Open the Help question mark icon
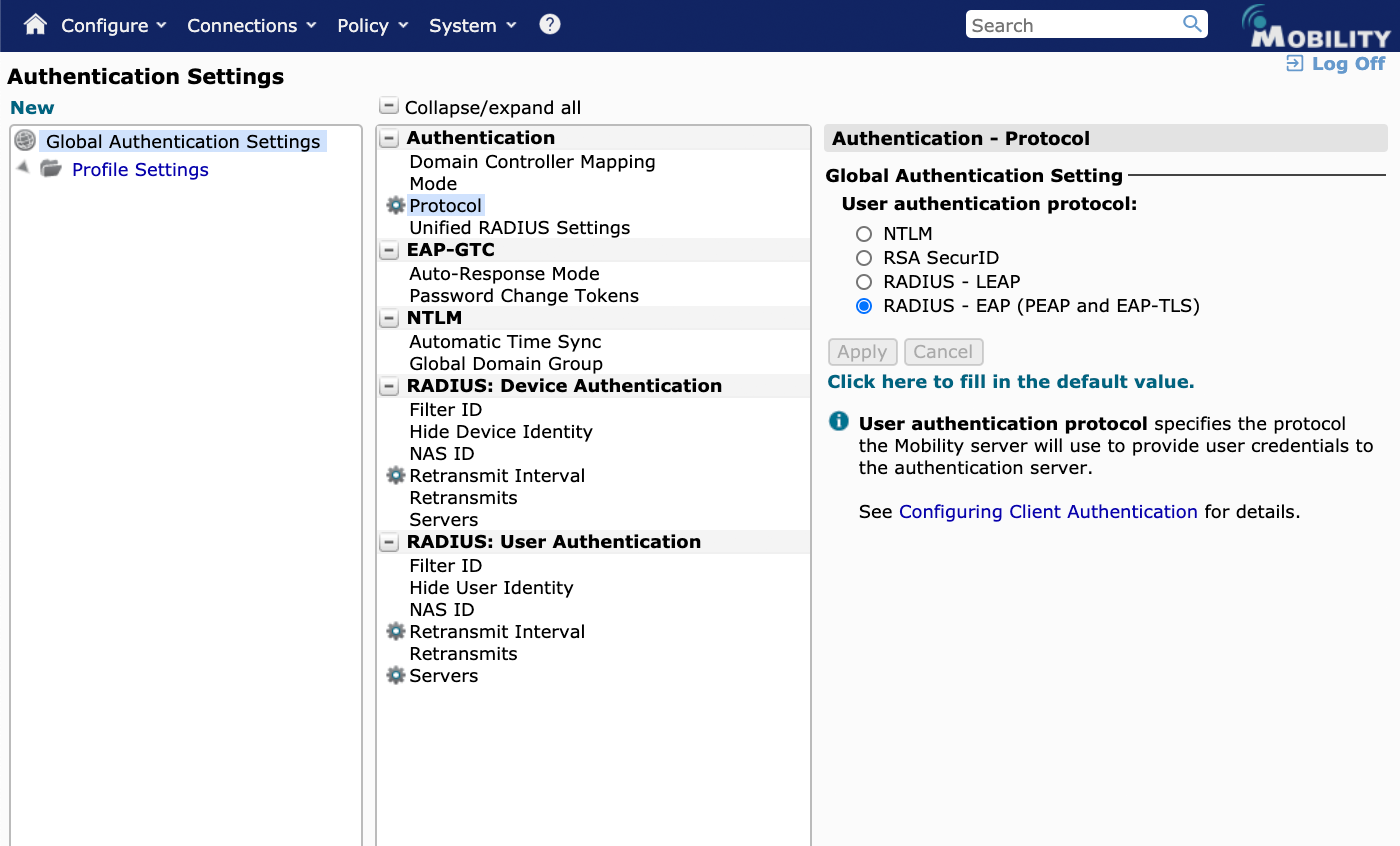This screenshot has height=846, width=1400. coord(550,25)
